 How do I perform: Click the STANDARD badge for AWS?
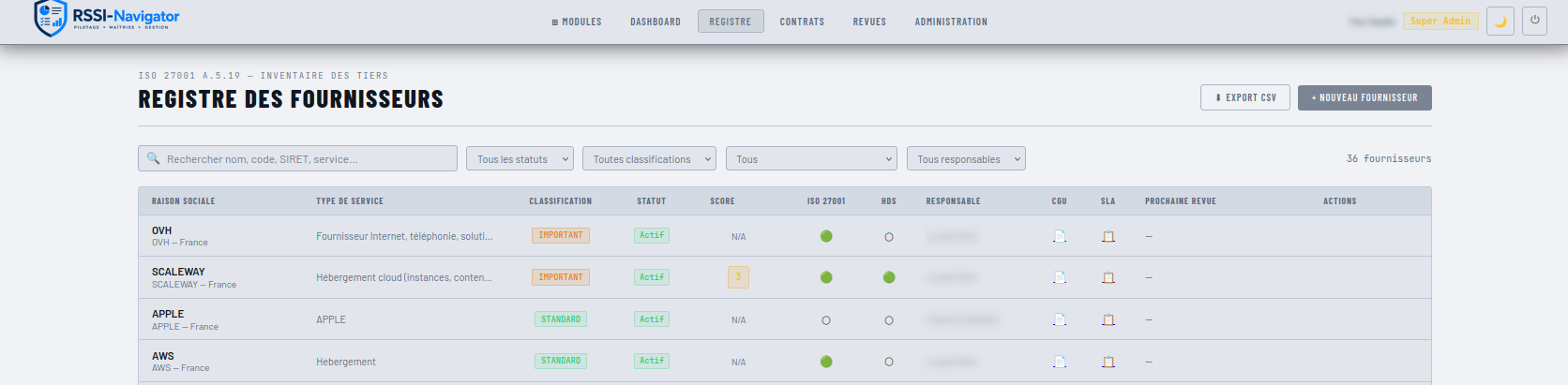pyautogui.click(x=561, y=361)
